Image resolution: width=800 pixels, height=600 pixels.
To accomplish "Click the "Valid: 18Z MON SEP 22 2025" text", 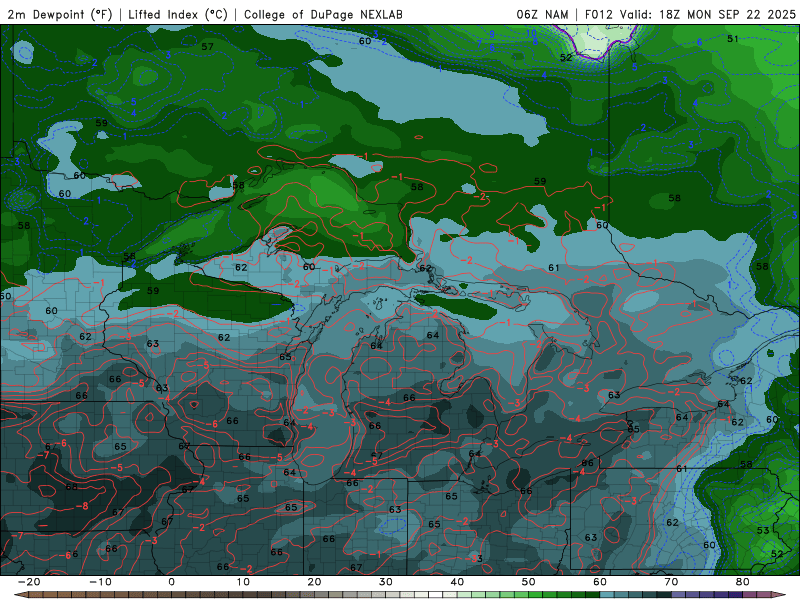I will tap(708, 14).
